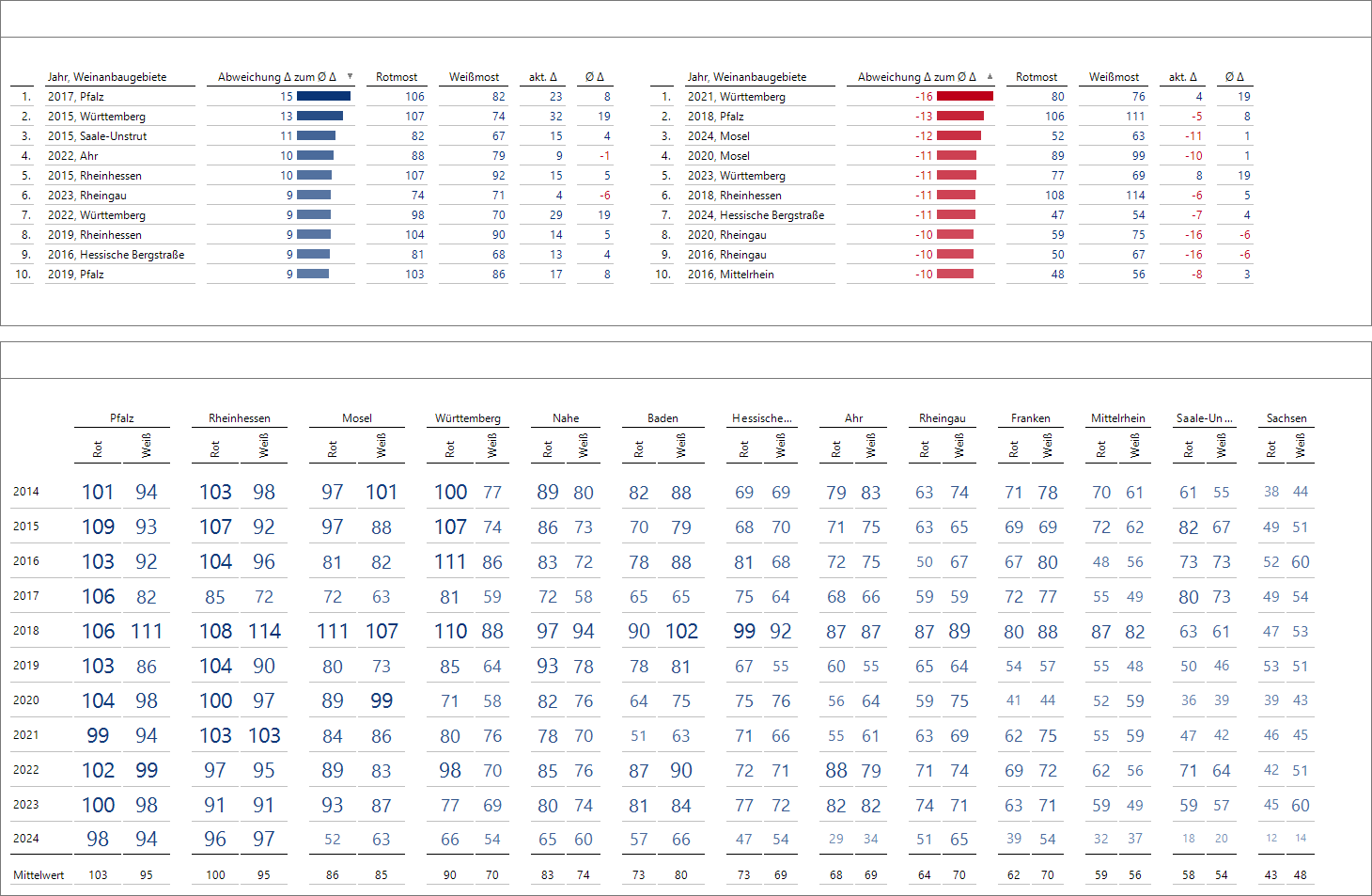
Task: Click the Mittelwert row label
Action: click(39, 875)
